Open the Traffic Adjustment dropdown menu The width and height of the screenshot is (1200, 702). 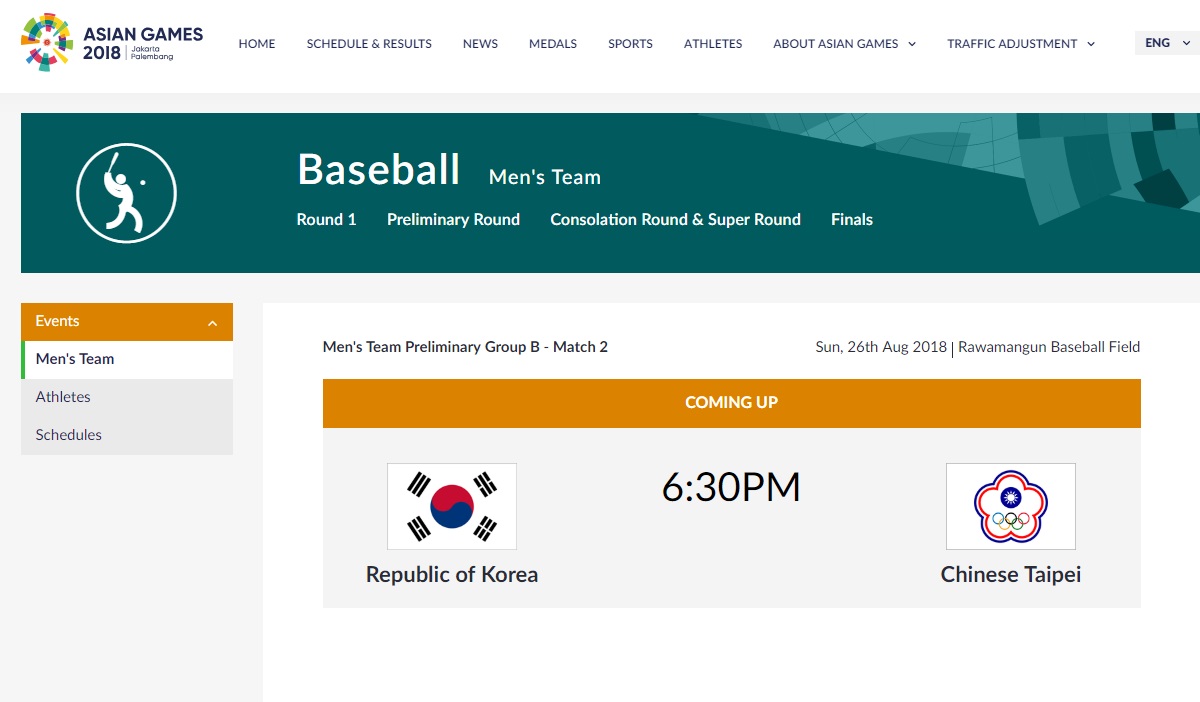[x=1020, y=44]
